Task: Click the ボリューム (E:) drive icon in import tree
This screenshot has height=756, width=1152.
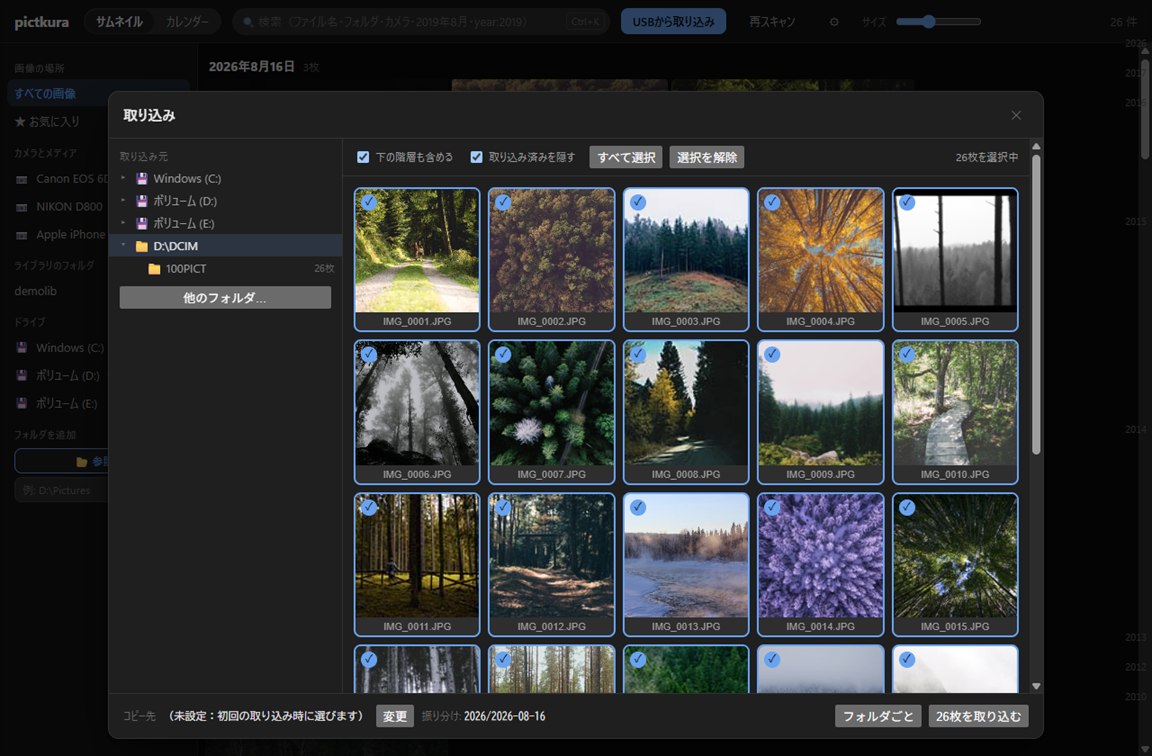Action: (x=142, y=223)
